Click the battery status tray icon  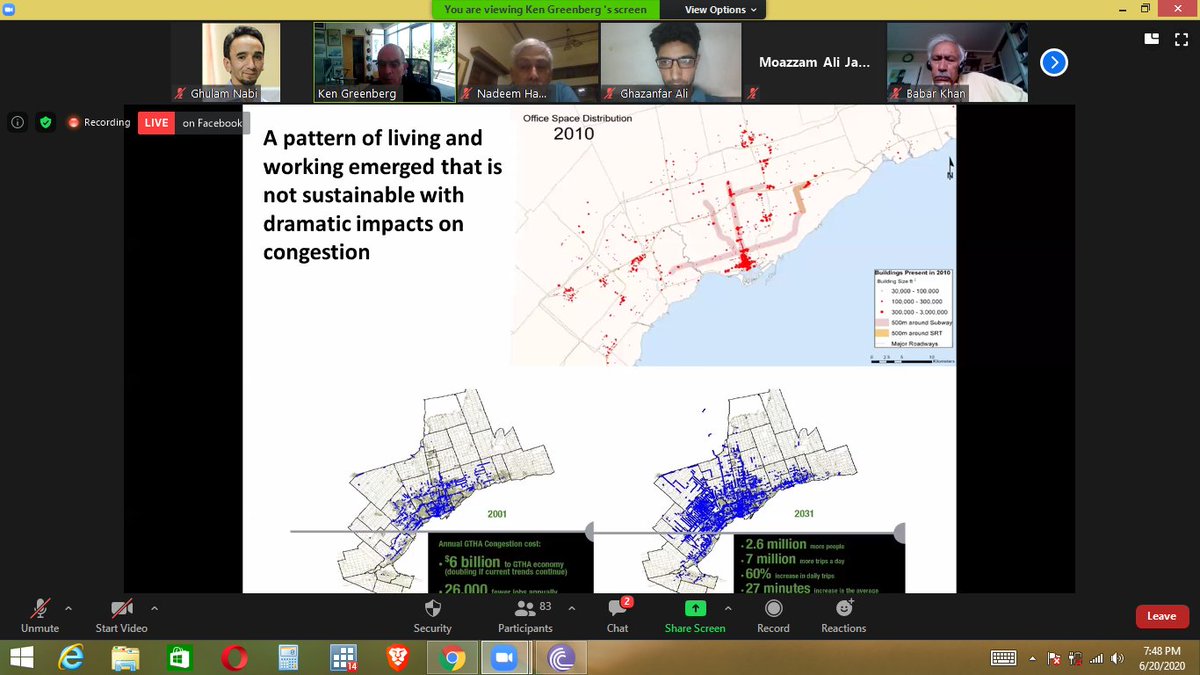[1075, 657]
